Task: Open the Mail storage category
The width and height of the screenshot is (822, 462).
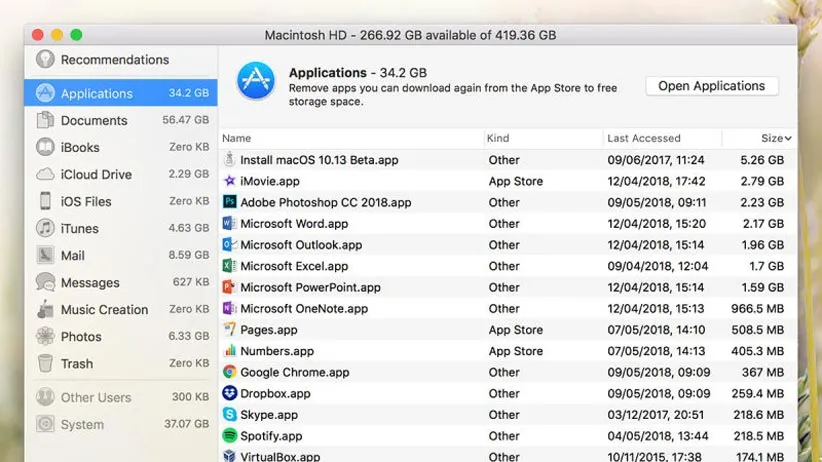Action: coord(121,255)
